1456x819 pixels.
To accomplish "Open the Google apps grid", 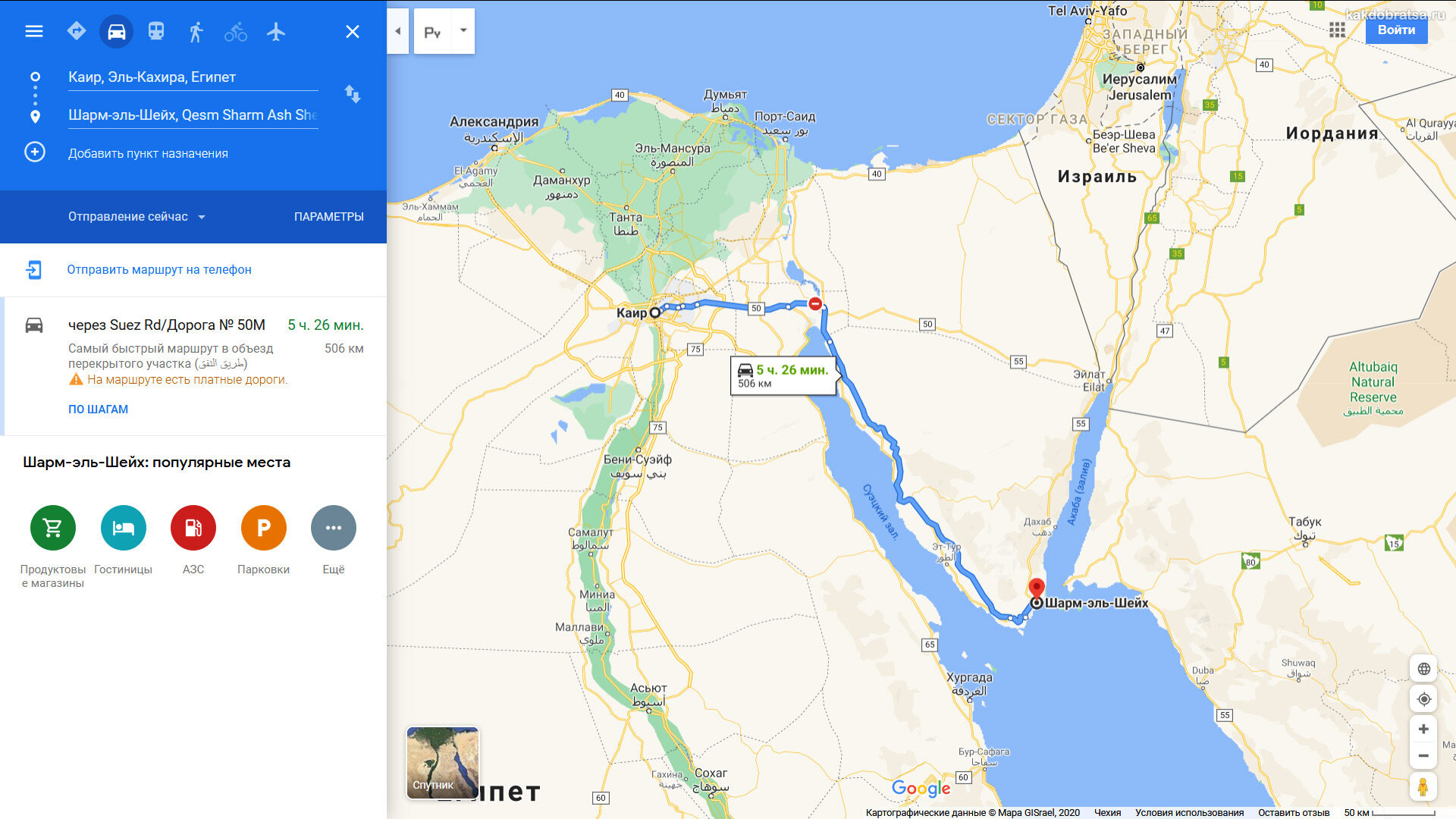I will 1337,30.
